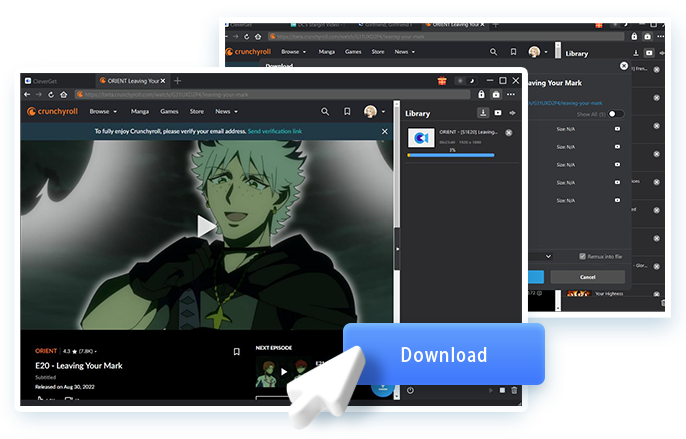Click the Library arrow icon

(512, 113)
